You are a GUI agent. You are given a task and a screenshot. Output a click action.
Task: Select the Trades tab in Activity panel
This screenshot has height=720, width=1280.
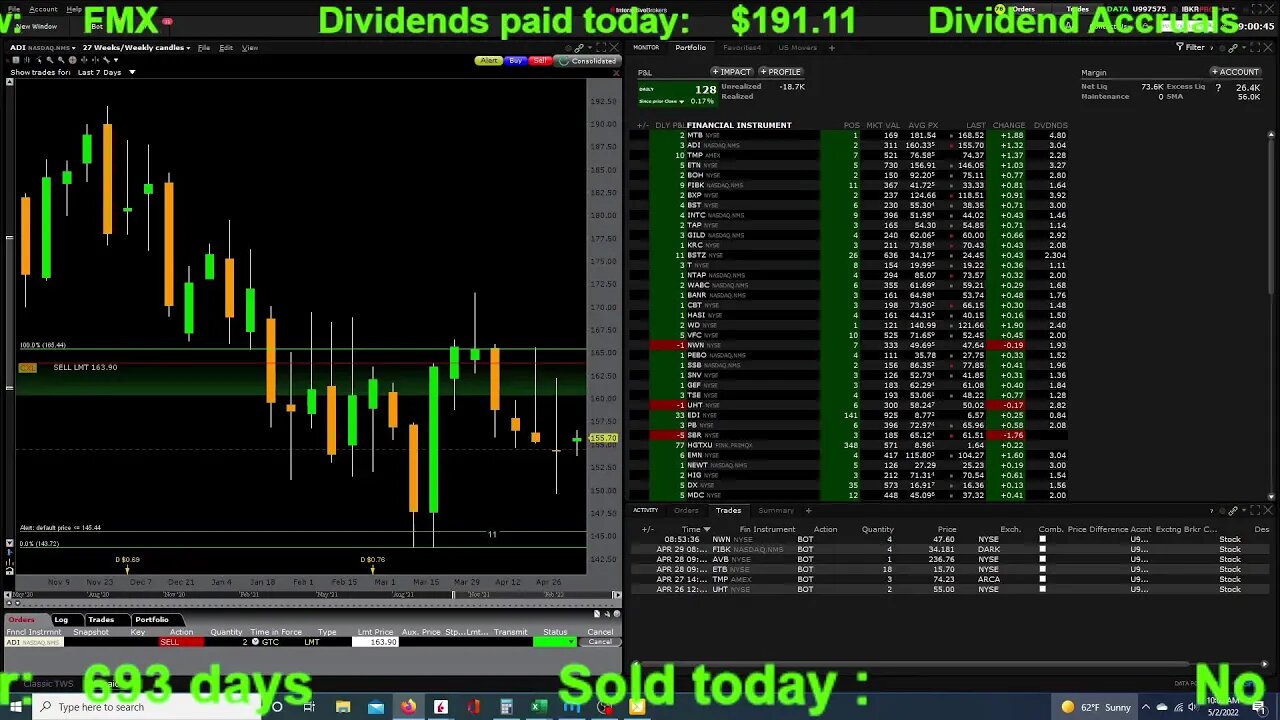tap(728, 511)
